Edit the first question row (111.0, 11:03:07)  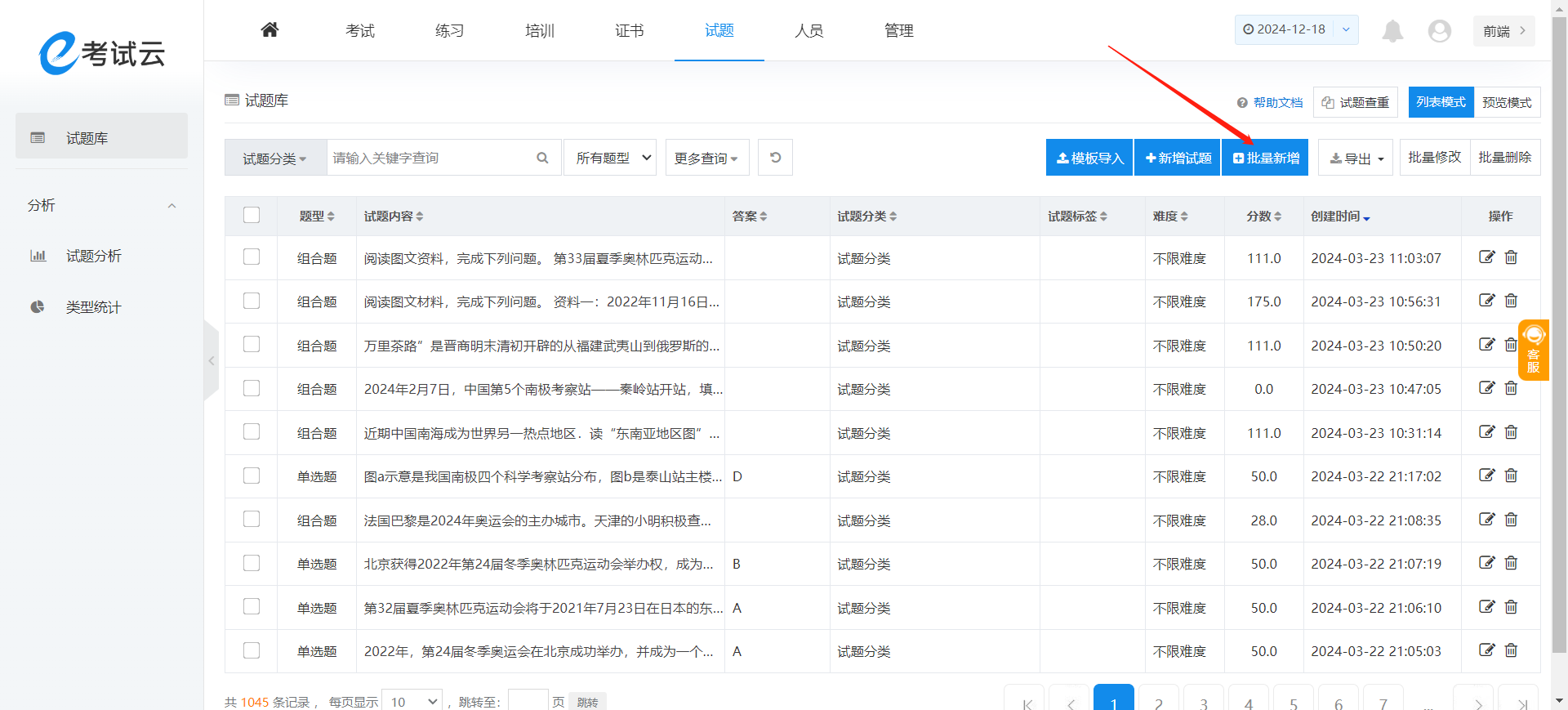(1486, 257)
